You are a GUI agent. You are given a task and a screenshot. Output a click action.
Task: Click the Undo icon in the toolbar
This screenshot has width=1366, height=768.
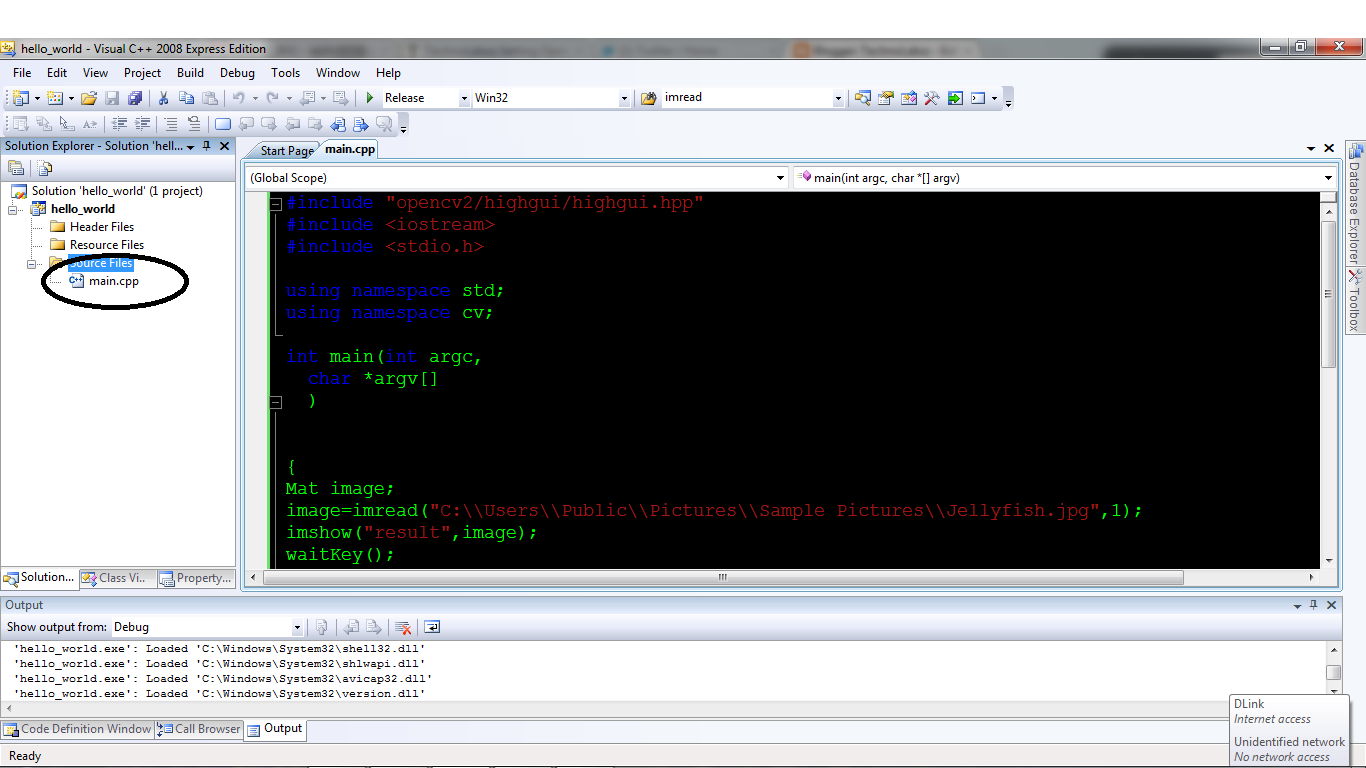pos(237,98)
